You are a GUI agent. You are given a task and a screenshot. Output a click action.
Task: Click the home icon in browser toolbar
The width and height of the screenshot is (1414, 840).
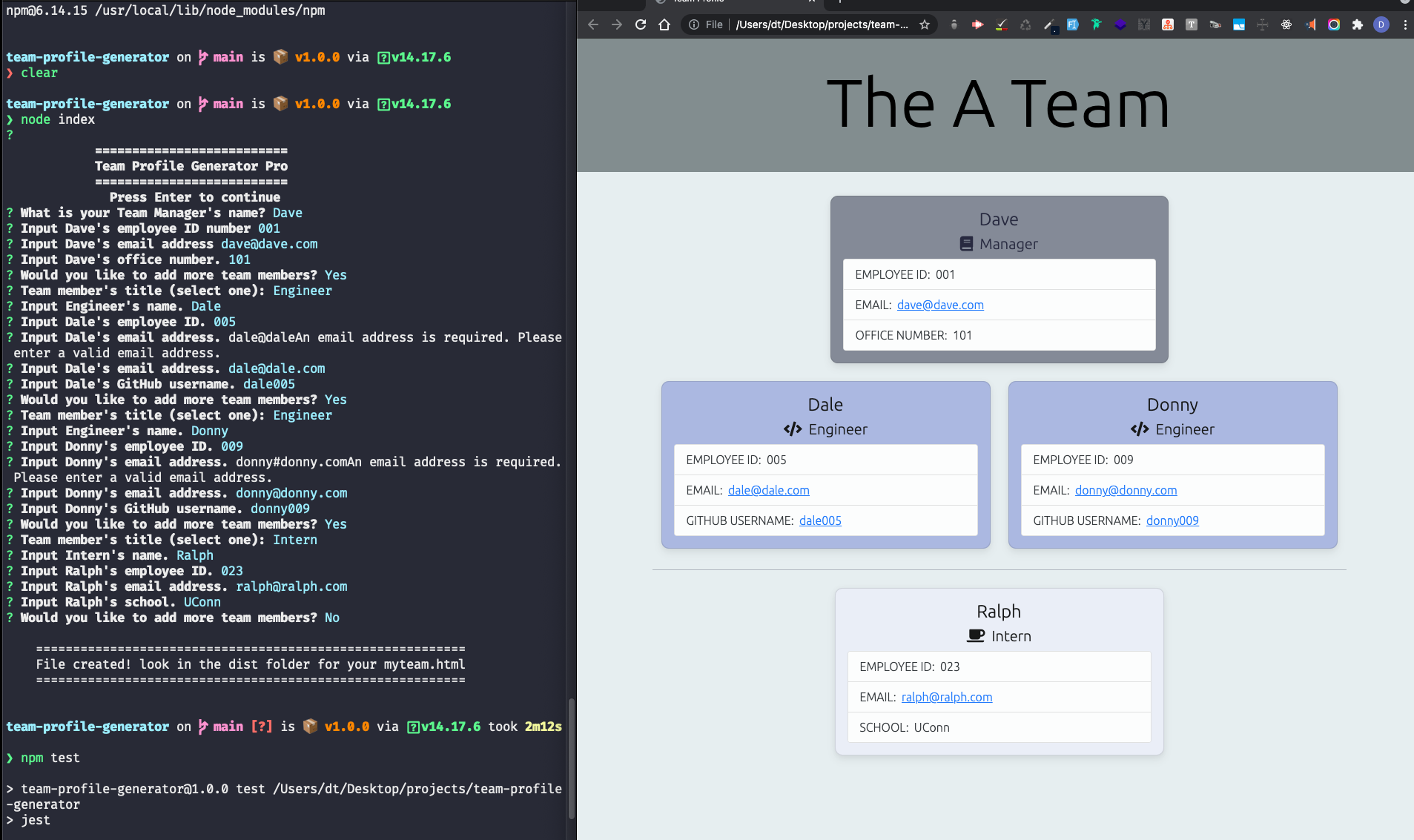coord(664,24)
